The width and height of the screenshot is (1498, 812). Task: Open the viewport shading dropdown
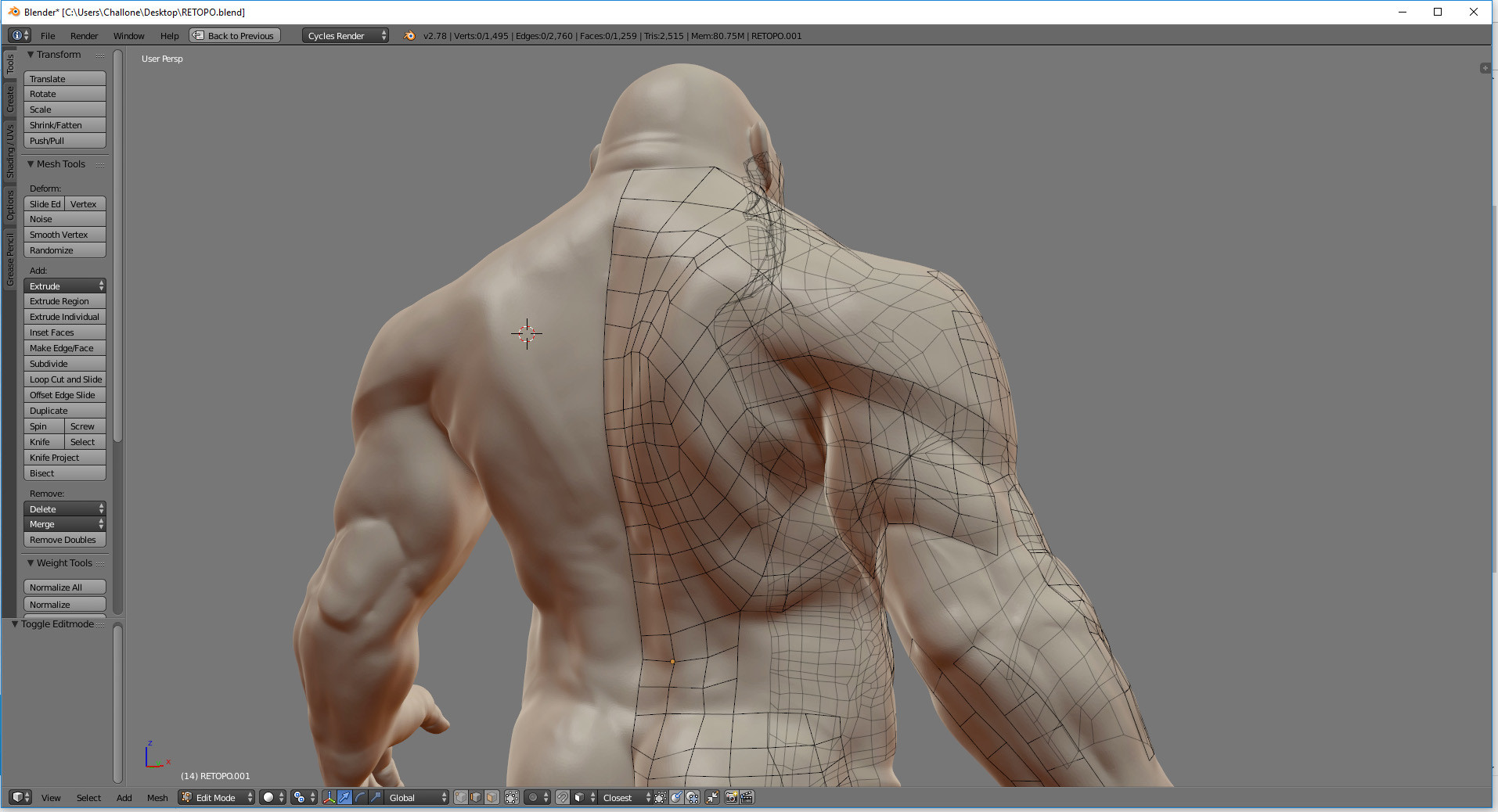(272, 797)
